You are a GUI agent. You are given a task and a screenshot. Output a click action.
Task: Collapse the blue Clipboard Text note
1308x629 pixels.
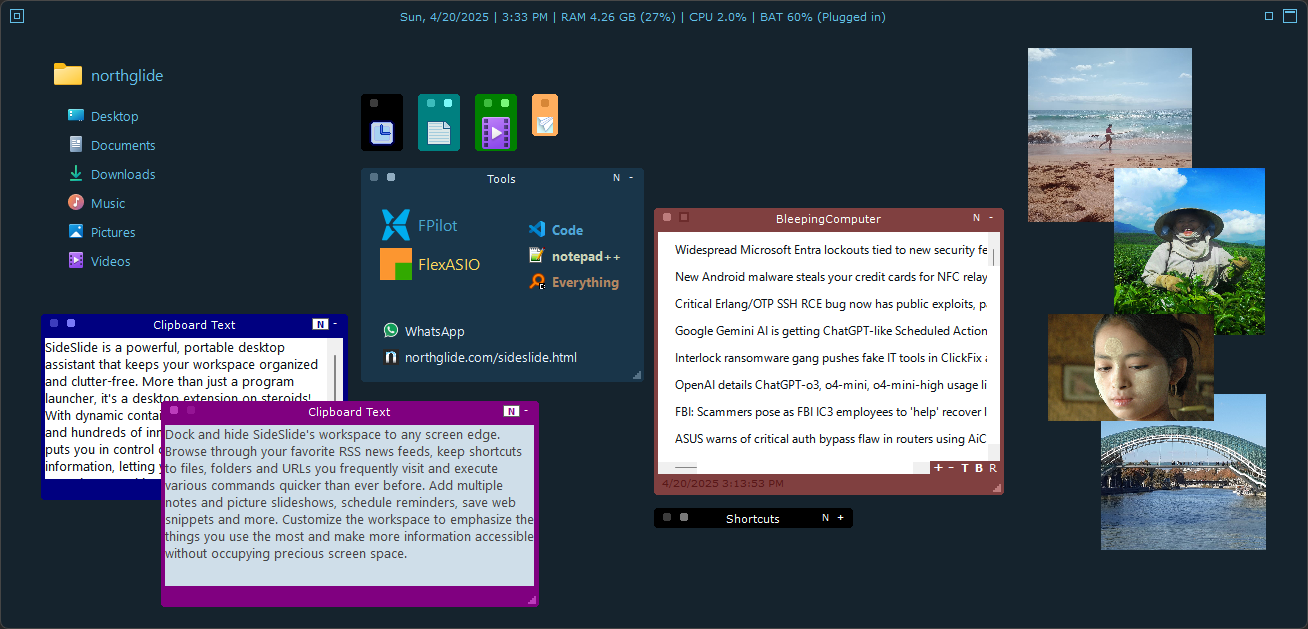tap(335, 324)
